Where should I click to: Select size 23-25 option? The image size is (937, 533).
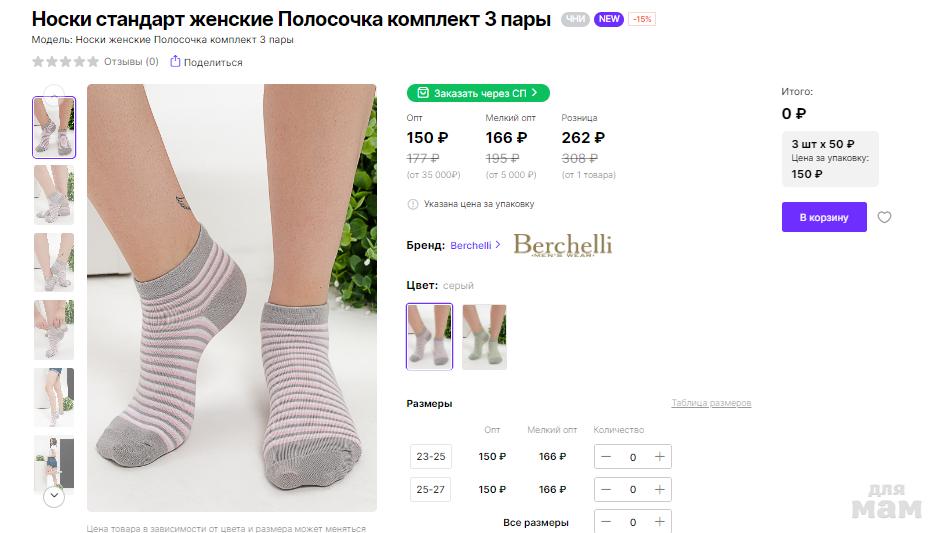click(431, 457)
